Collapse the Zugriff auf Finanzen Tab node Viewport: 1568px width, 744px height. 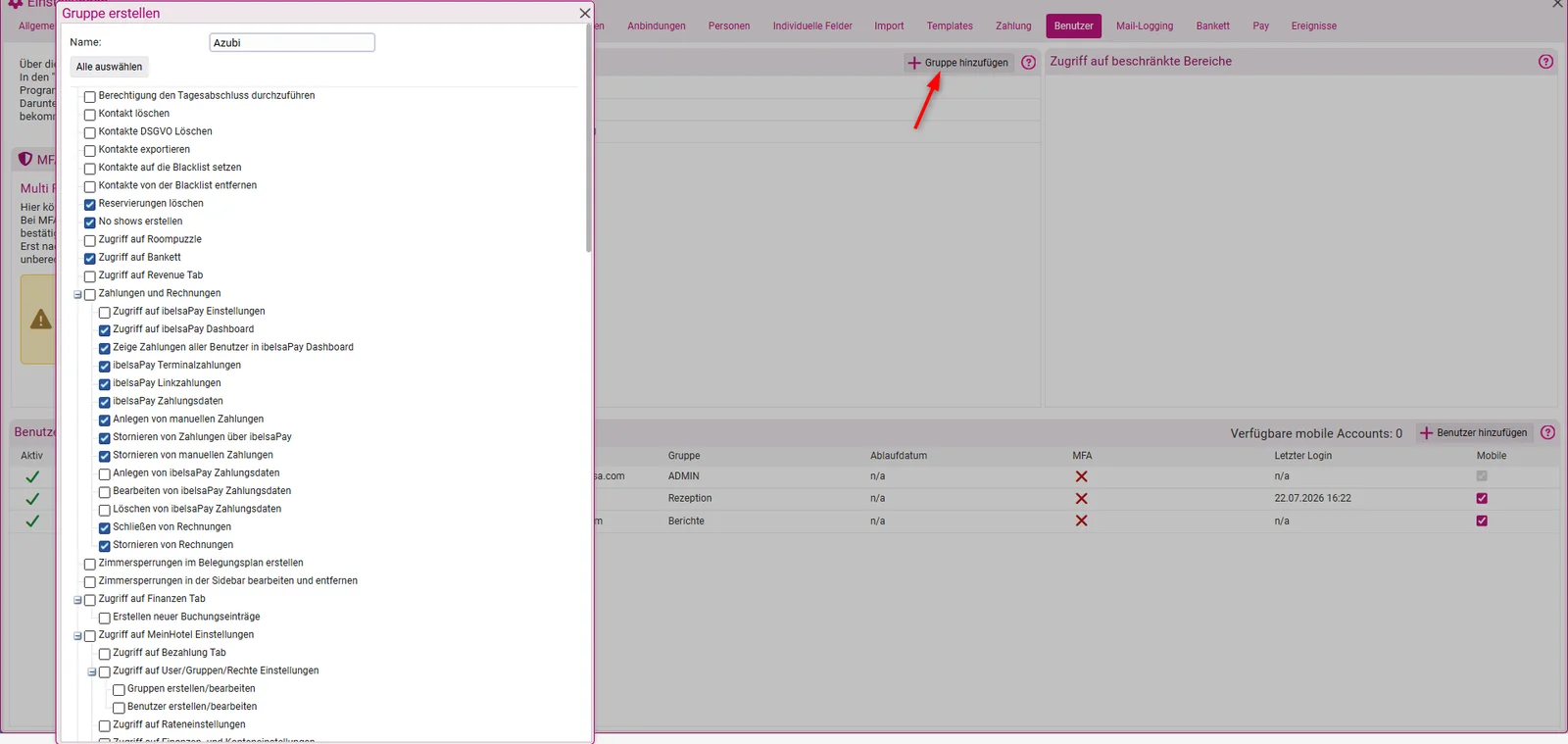77,600
